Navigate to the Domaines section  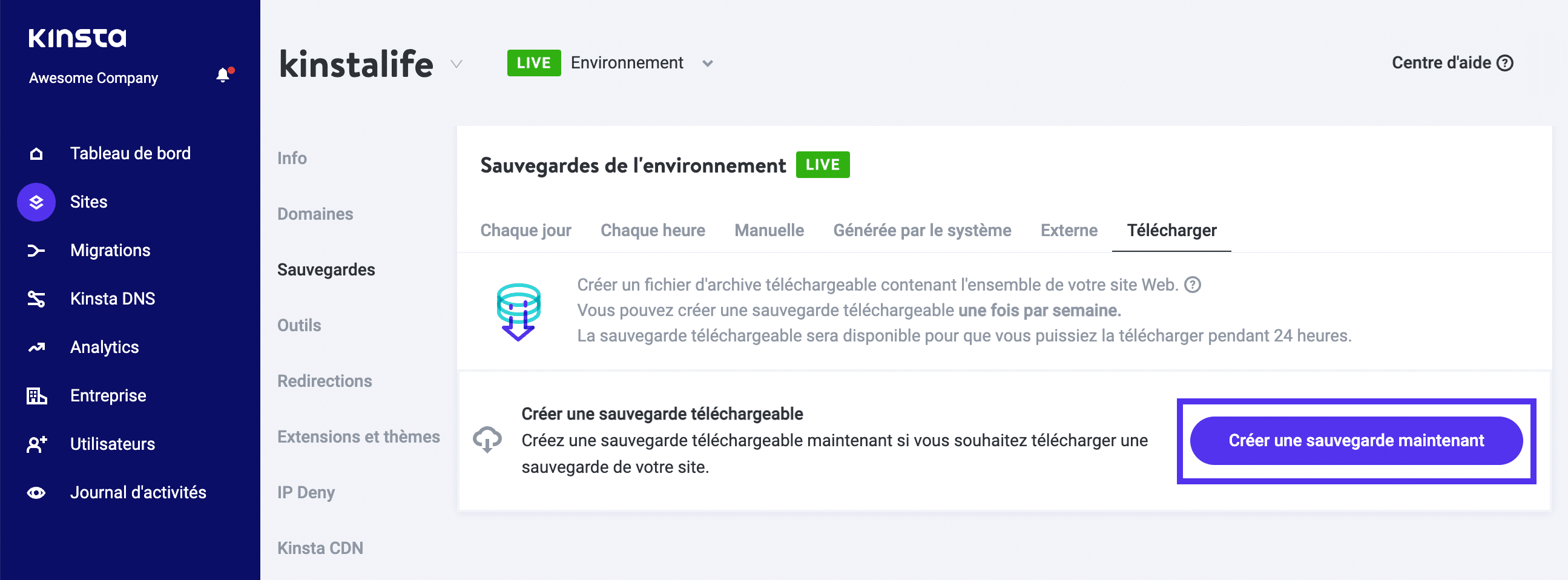[315, 214]
